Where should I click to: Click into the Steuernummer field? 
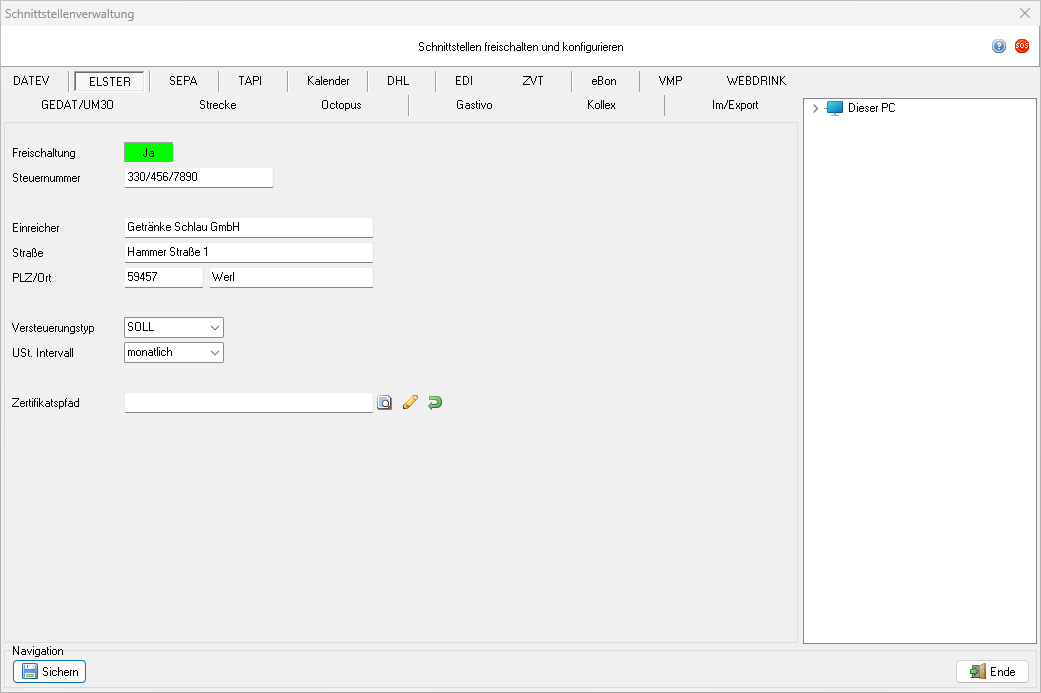click(198, 177)
